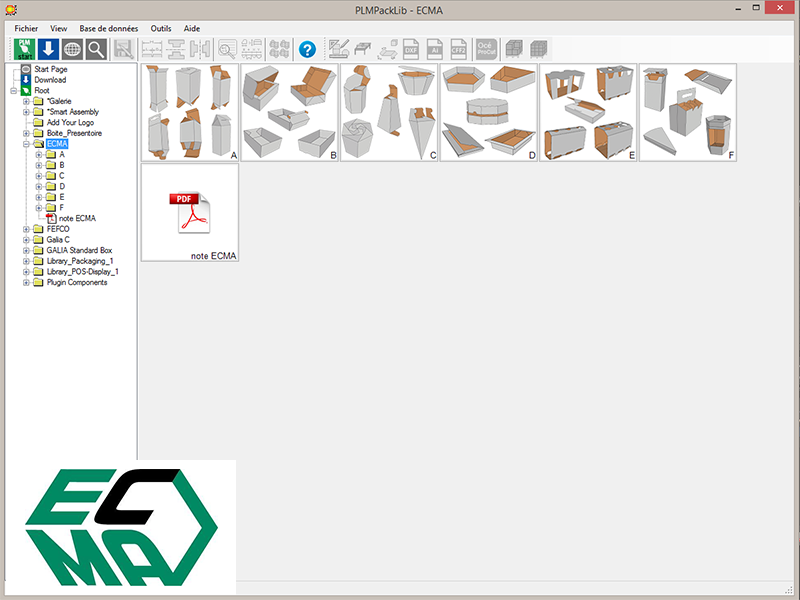Select the F subfolder in tree
800x600 pixels.
62,208
